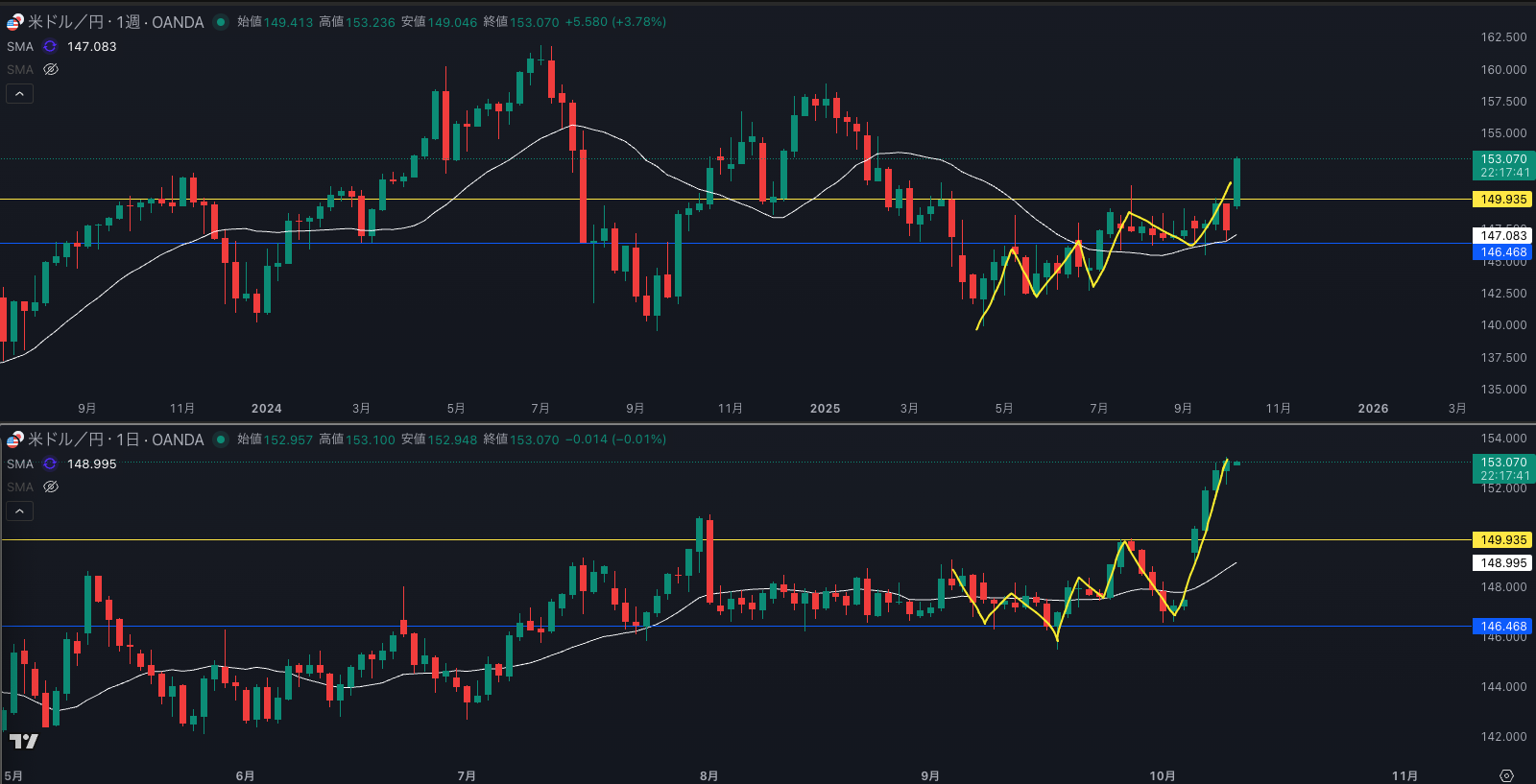Open the 米ドル/円 1日 symbol title

(115, 440)
